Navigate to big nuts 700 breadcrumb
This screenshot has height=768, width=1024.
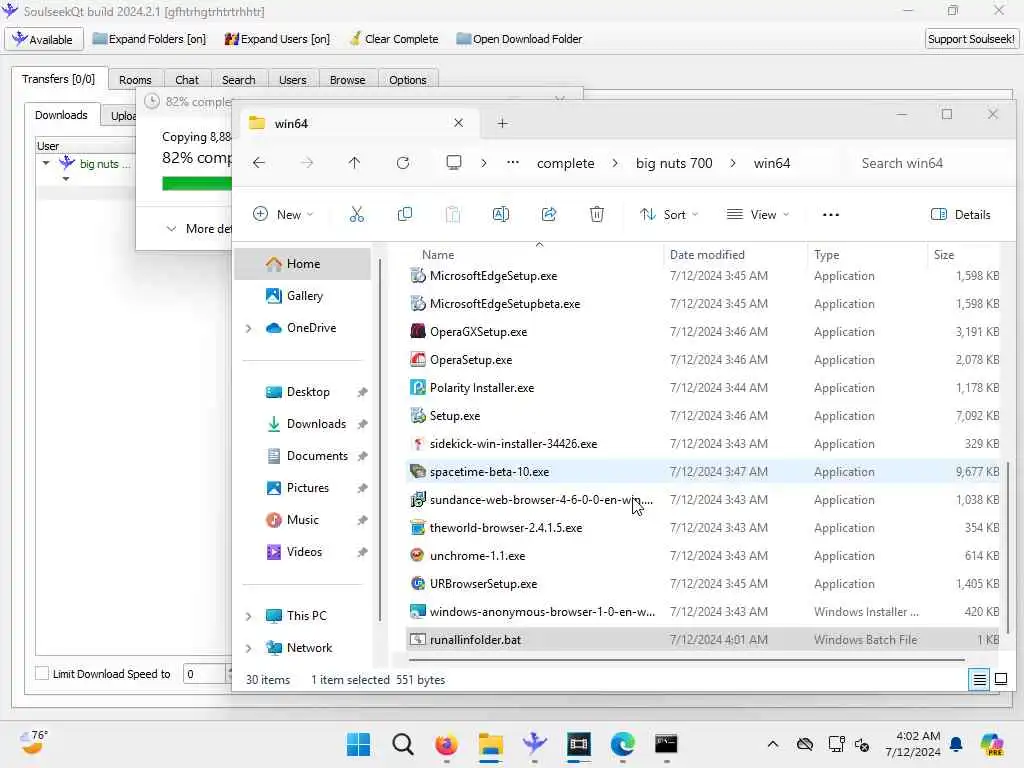click(x=674, y=163)
